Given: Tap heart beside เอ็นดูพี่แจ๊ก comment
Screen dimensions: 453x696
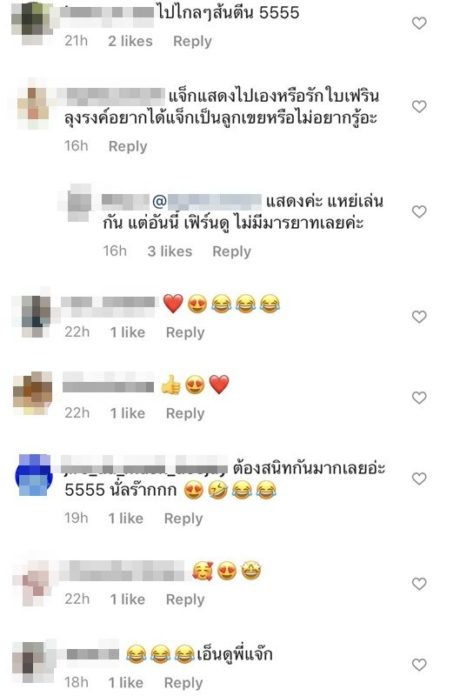Looking at the screenshot, I should [x=419, y=664].
